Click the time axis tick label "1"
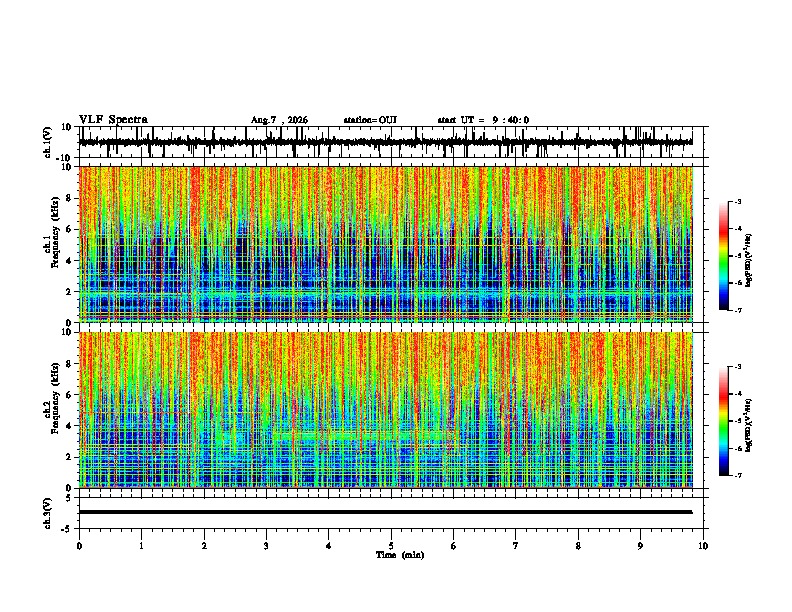 pos(141,546)
